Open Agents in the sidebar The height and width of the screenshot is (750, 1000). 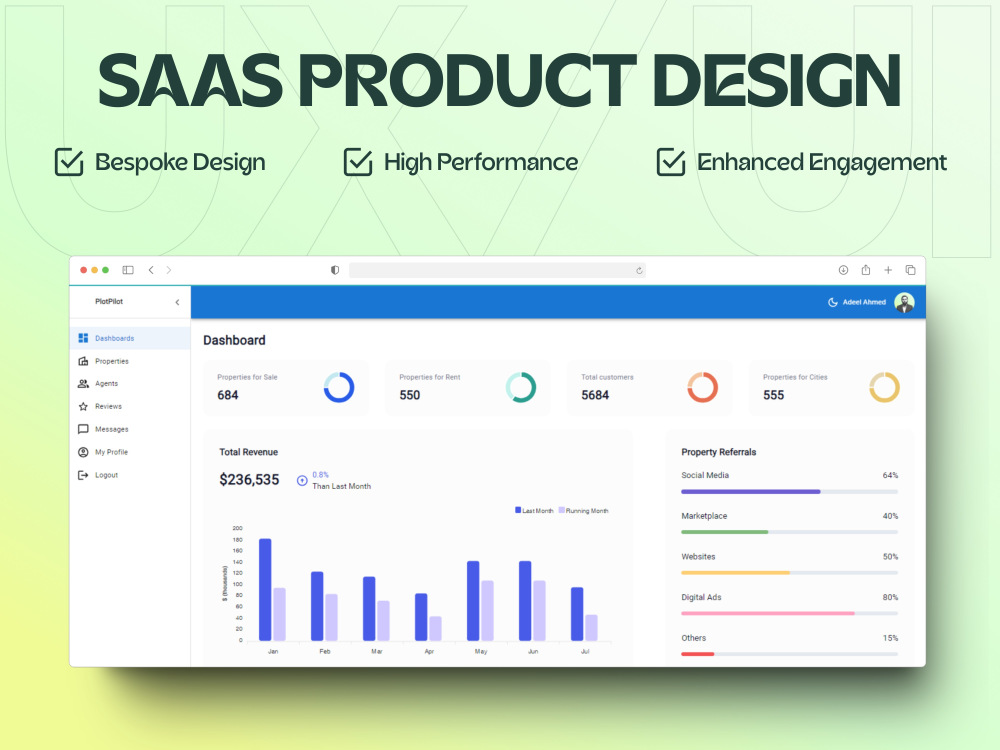coord(130,383)
